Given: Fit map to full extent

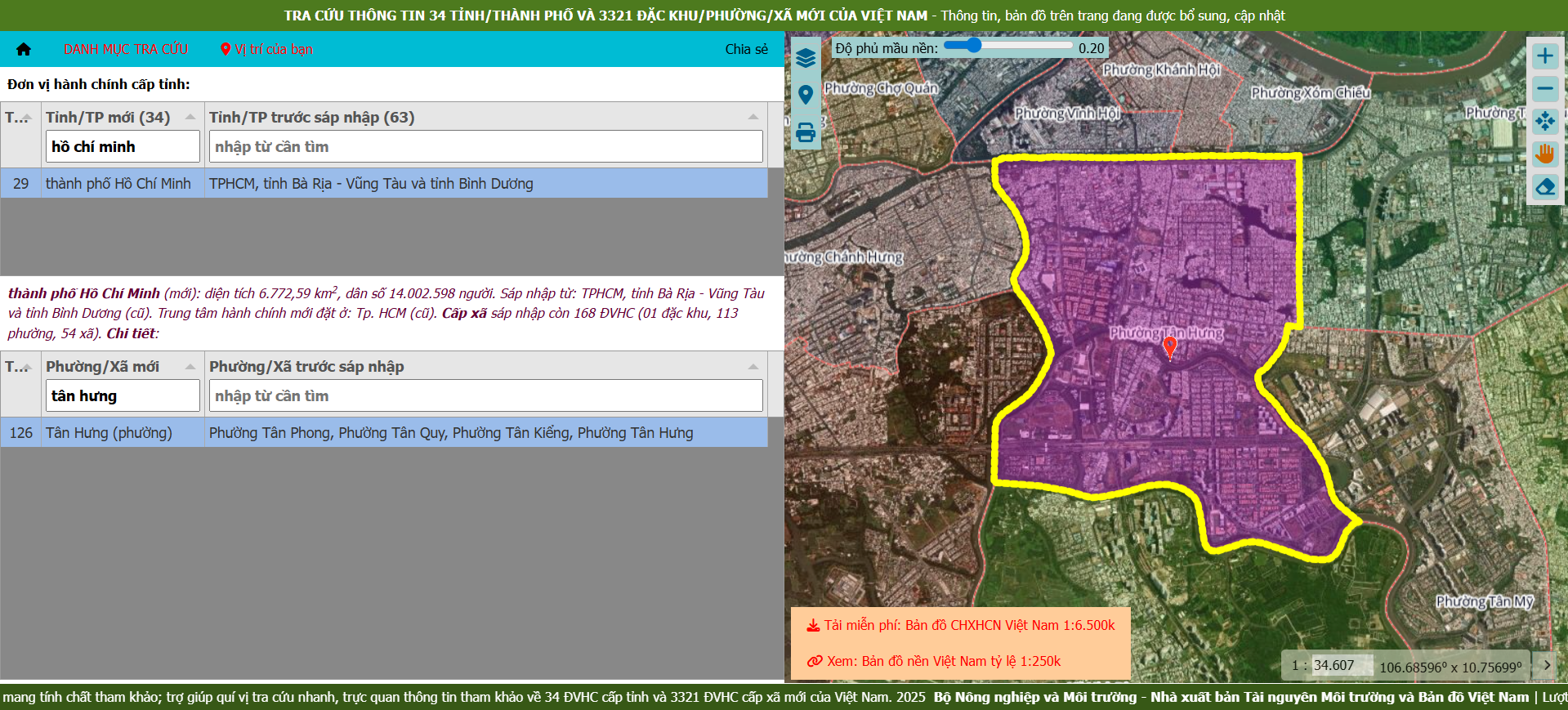Looking at the screenshot, I should click(x=1544, y=122).
